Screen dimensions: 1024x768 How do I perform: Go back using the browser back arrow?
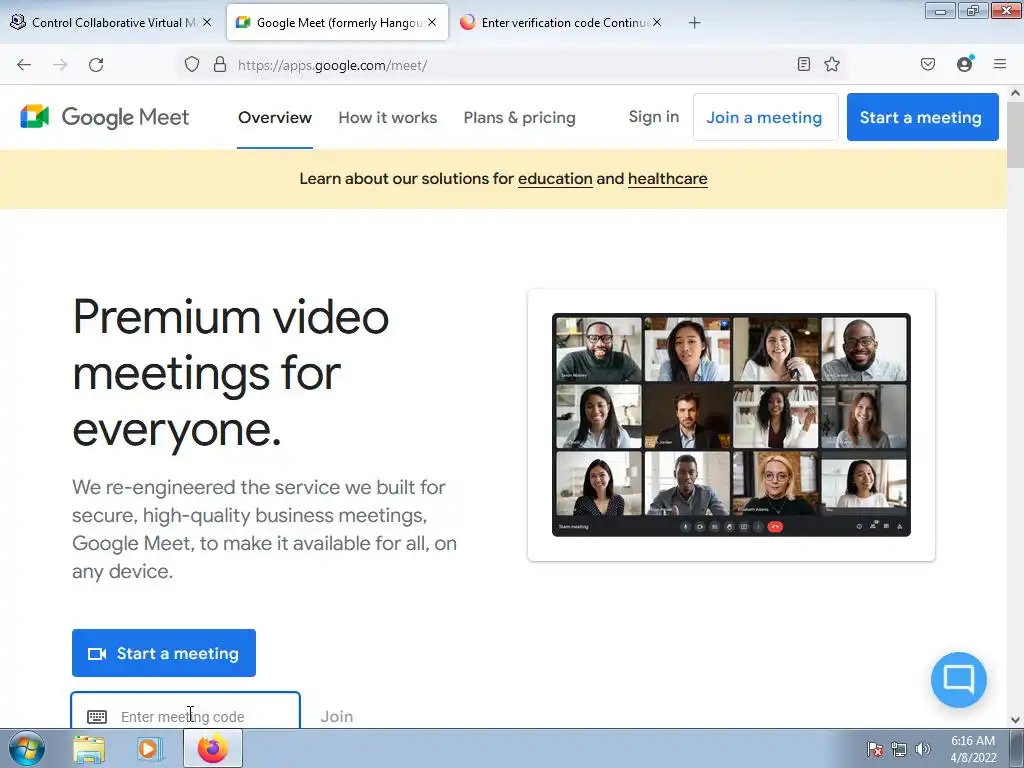pos(24,65)
